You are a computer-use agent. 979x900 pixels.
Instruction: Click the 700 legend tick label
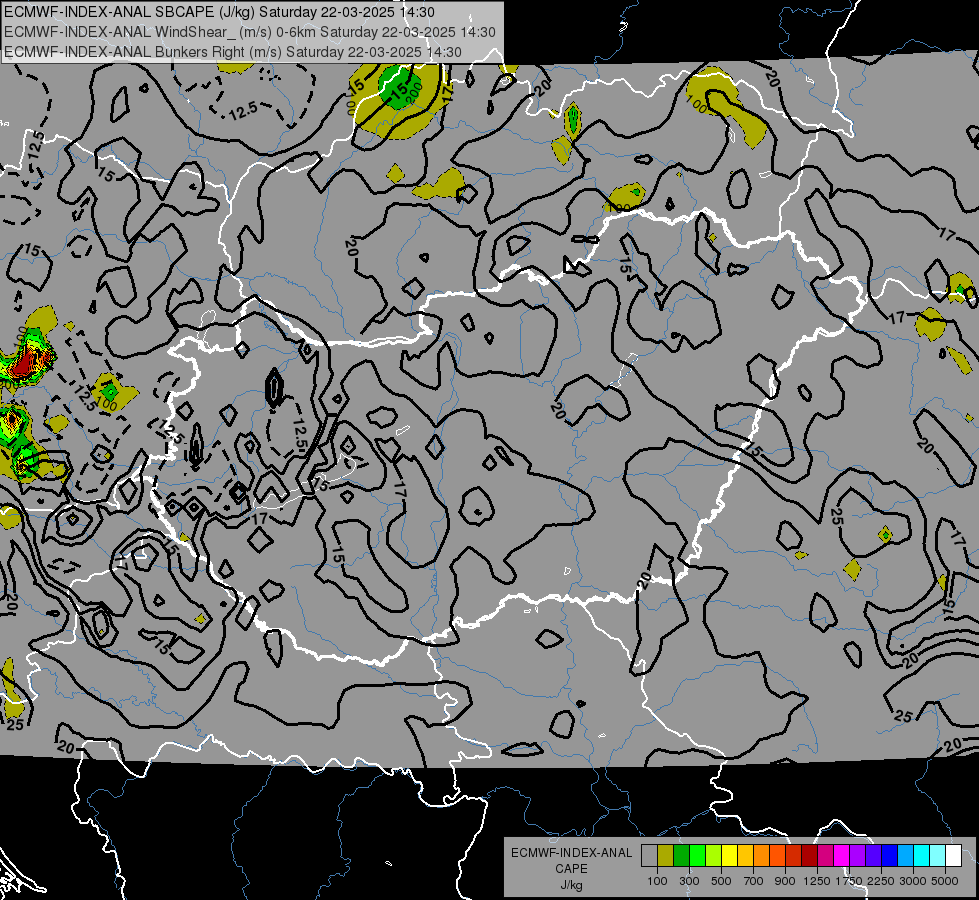tap(754, 881)
